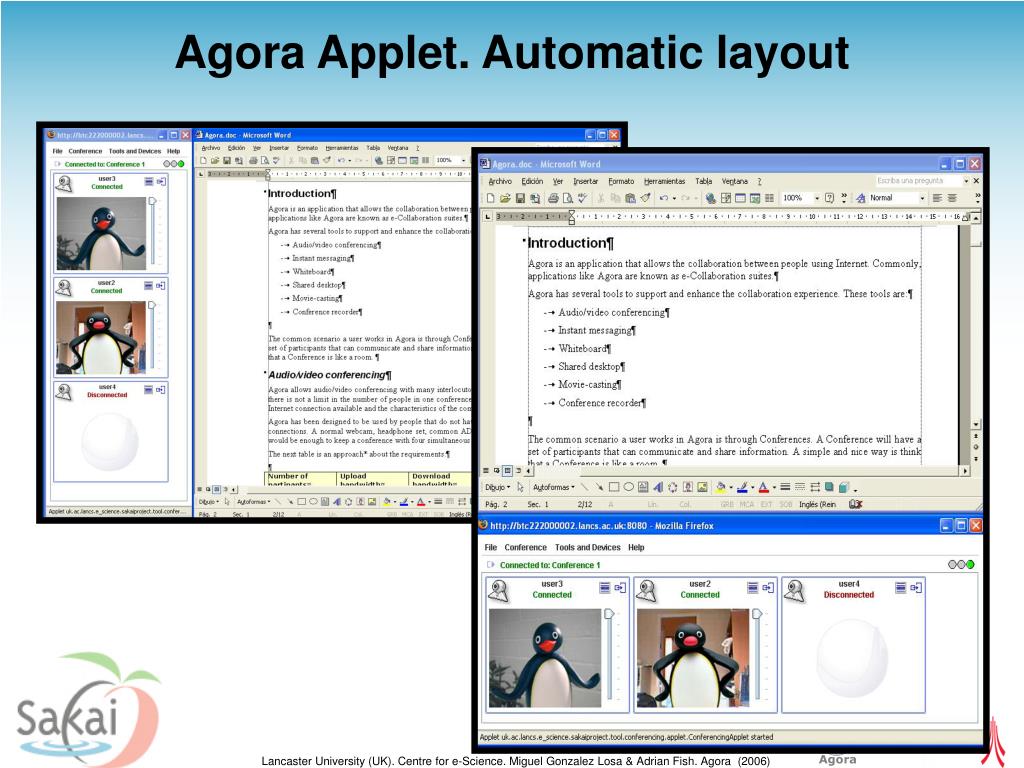The image size is (1024, 768).
Task: Open Archivo menu in front Word window
Action: 500,181
